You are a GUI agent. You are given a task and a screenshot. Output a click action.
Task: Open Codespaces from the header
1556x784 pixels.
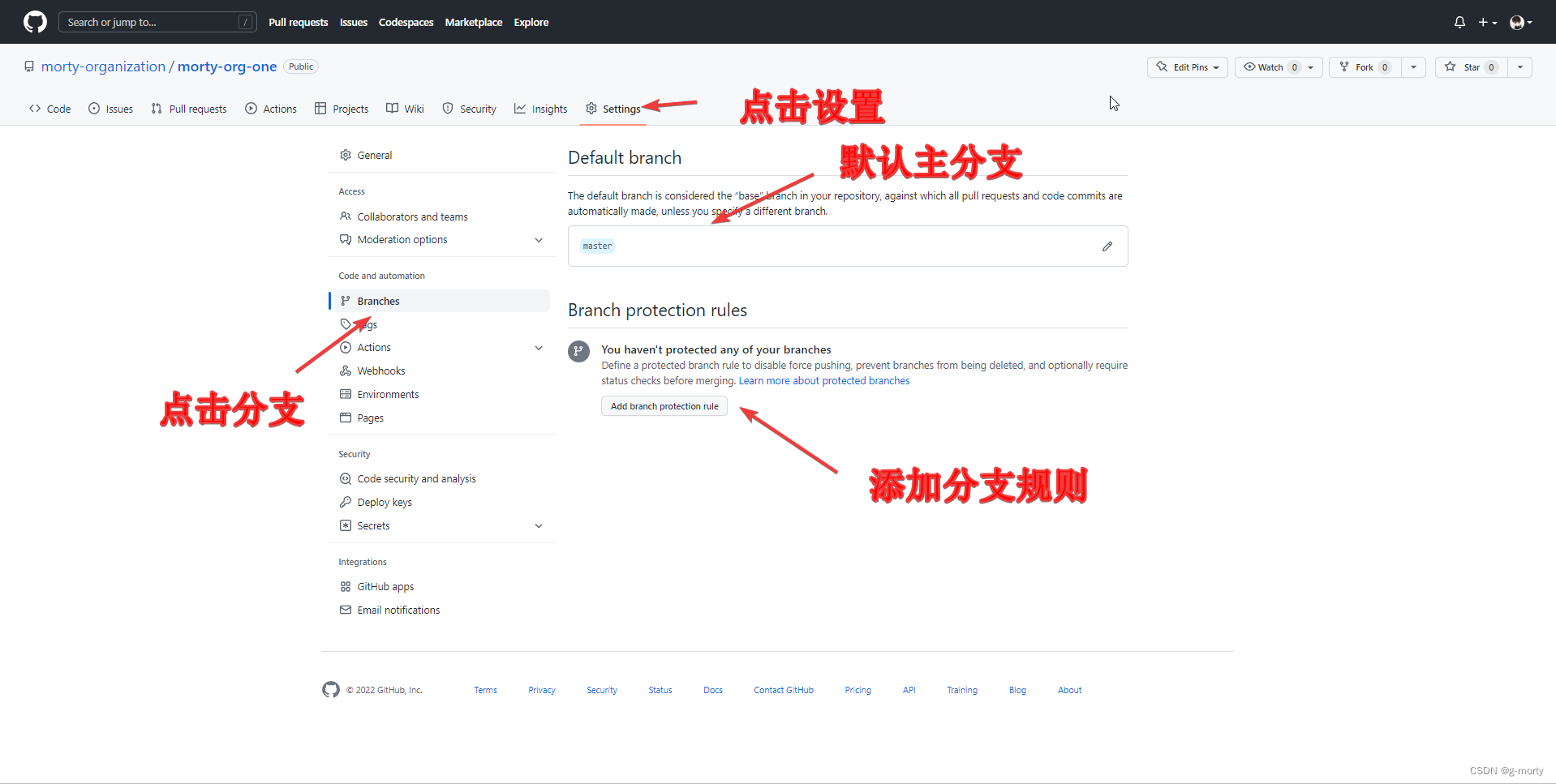pos(406,22)
